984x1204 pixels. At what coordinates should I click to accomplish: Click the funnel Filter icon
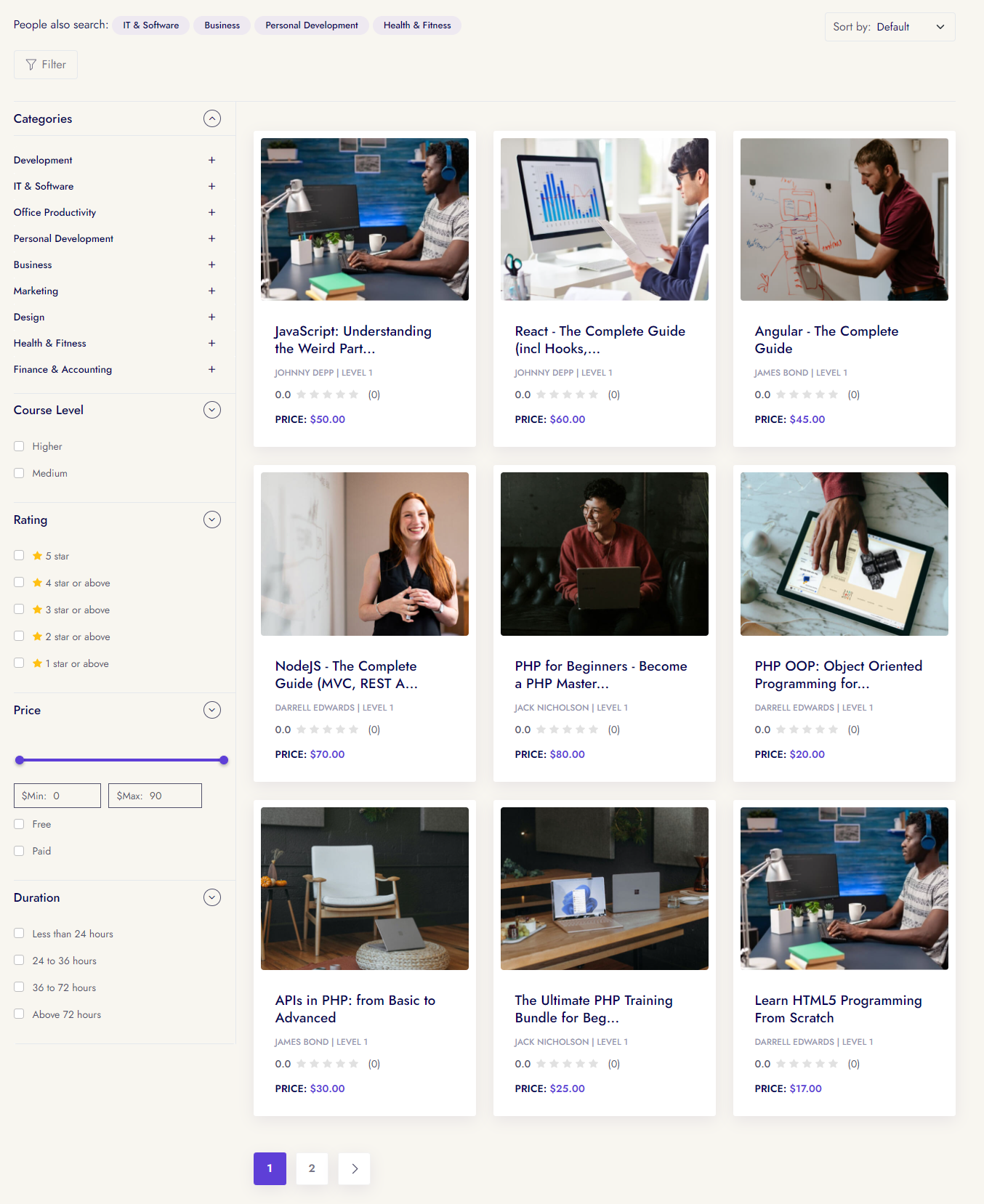pos(31,65)
